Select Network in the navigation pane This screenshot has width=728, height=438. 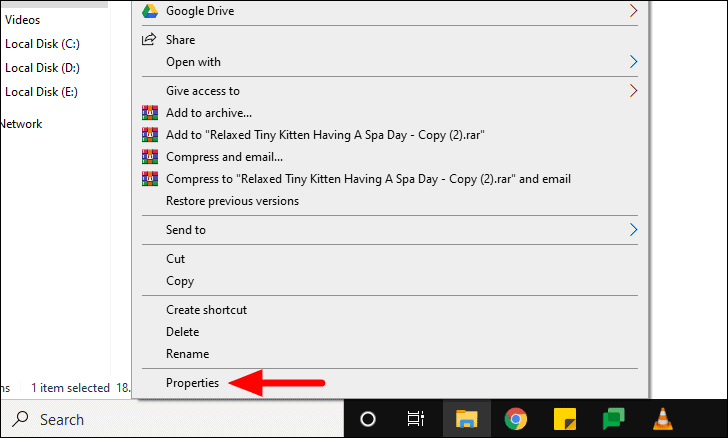tap(21, 124)
